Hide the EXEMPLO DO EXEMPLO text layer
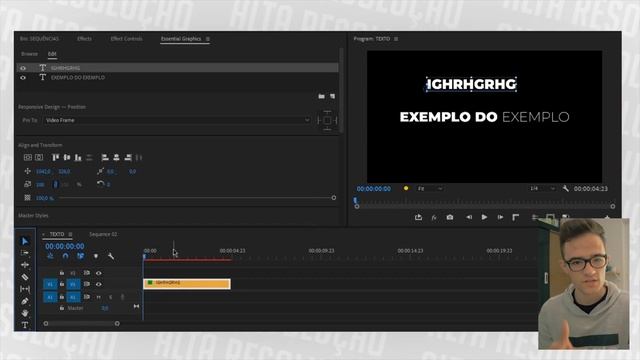Screen dimensions: 640x360 click(23, 78)
